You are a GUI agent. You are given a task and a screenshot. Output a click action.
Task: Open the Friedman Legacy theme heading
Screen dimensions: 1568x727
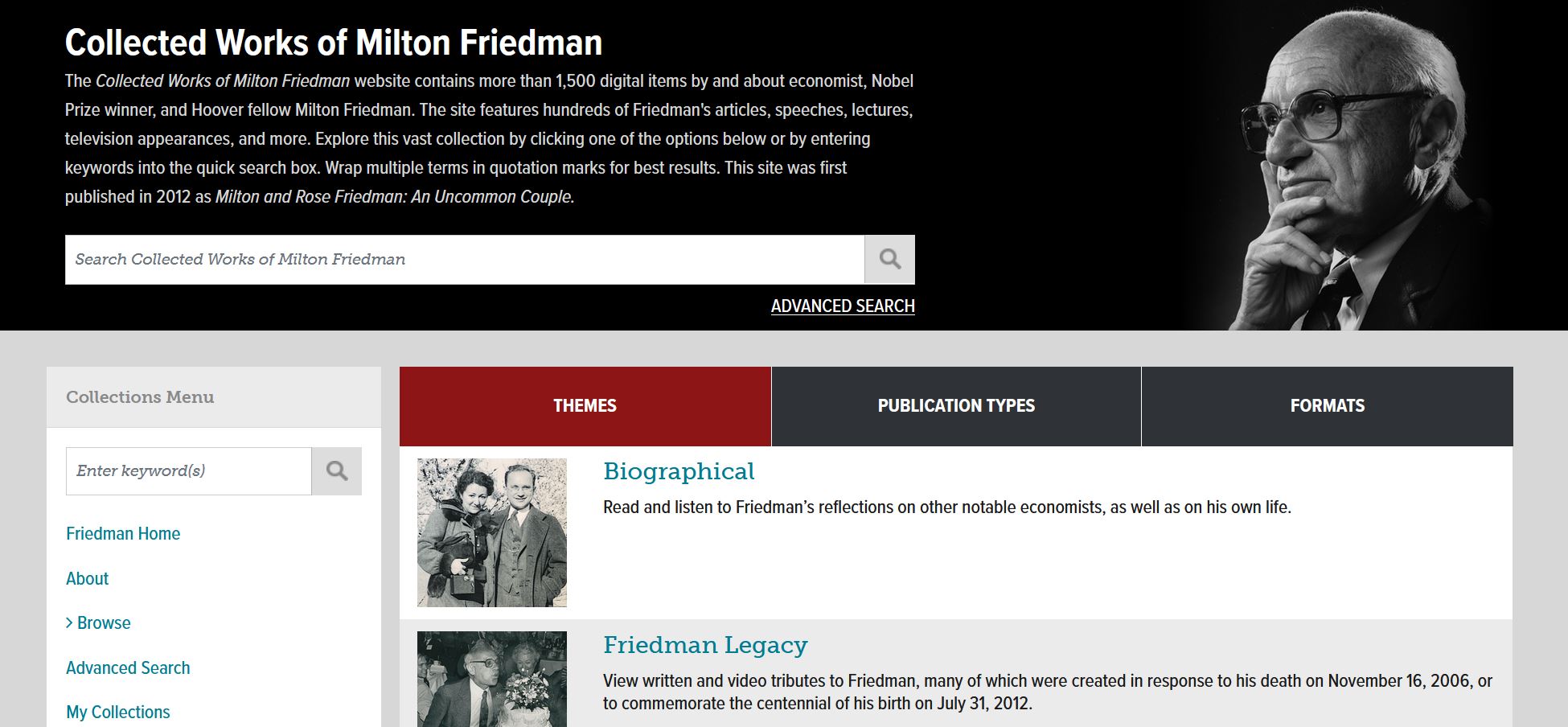(x=705, y=645)
